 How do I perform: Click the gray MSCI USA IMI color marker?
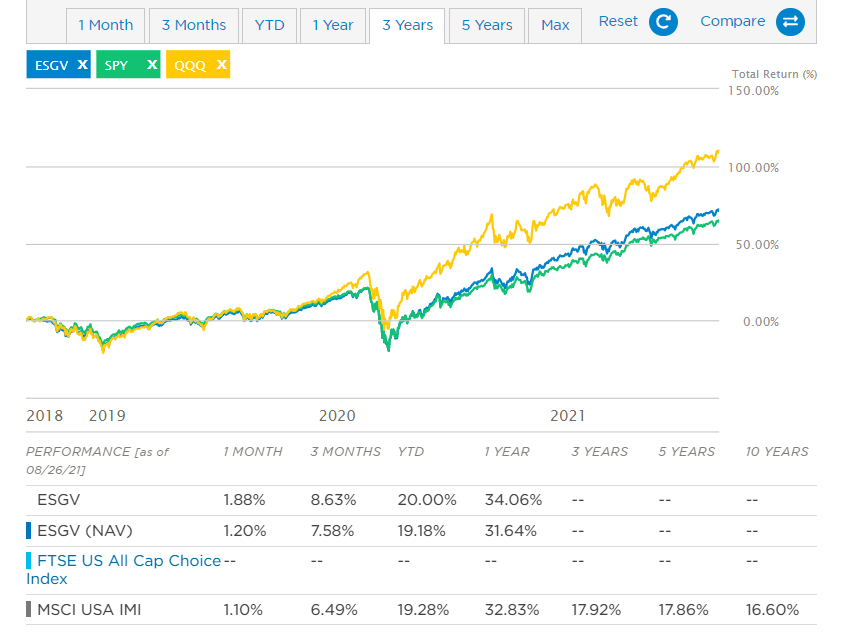pyautogui.click(x=28, y=609)
